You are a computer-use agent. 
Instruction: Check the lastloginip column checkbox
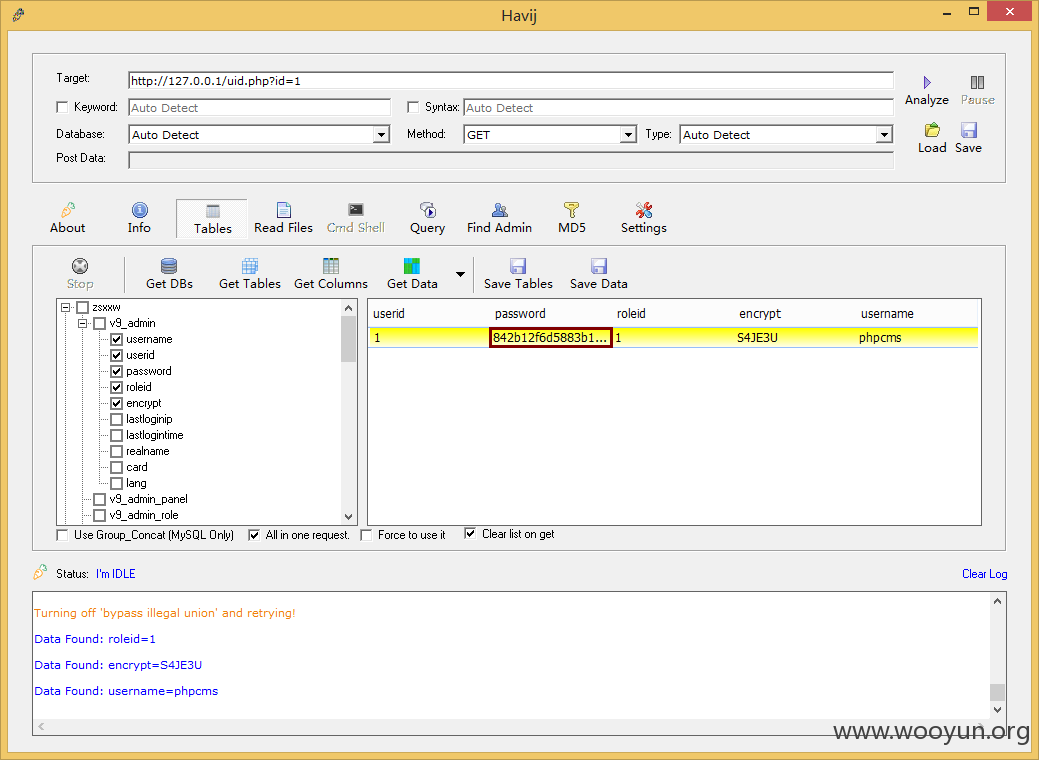pos(117,419)
